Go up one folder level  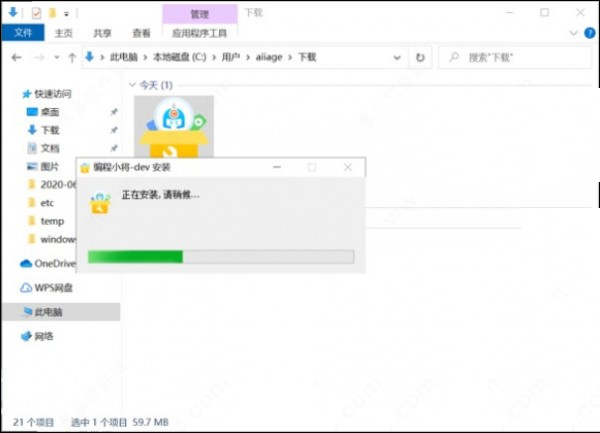point(72,58)
